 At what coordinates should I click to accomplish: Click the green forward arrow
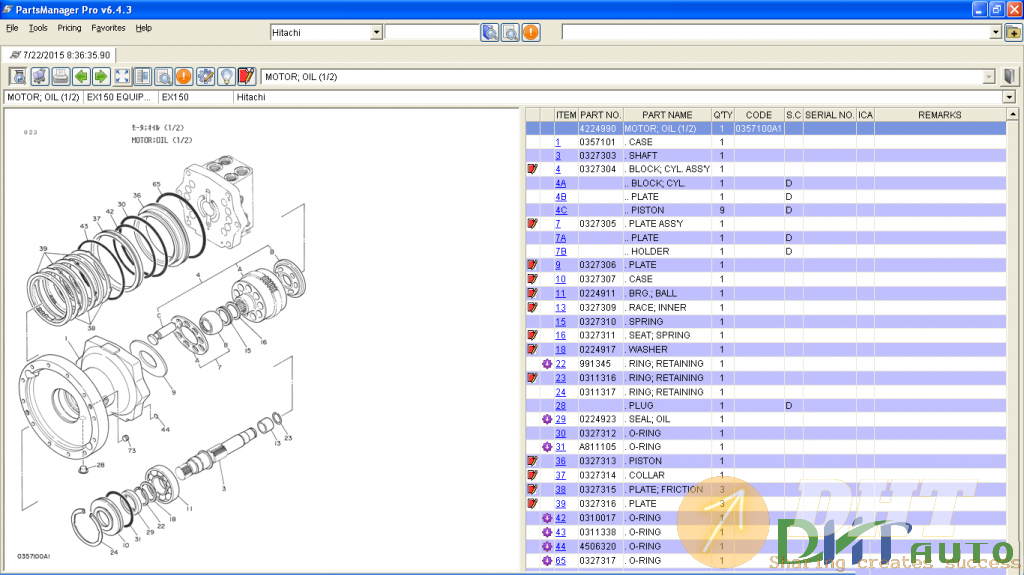(101, 76)
